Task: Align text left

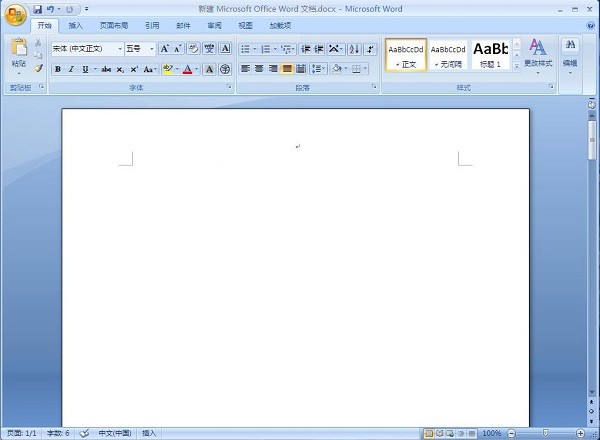Action: pyautogui.click(x=245, y=69)
